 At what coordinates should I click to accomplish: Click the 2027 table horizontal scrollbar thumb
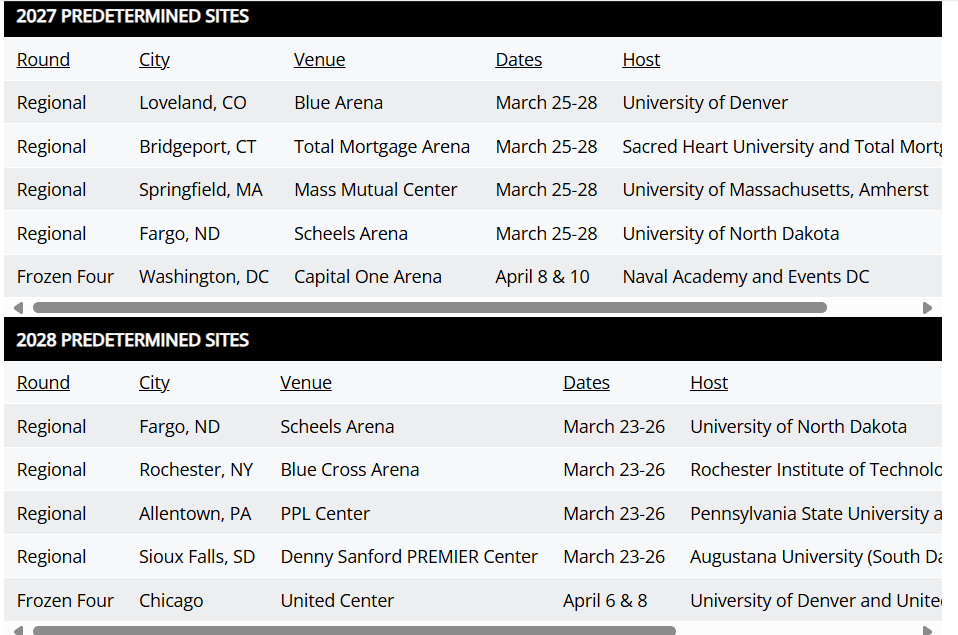pos(430,307)
